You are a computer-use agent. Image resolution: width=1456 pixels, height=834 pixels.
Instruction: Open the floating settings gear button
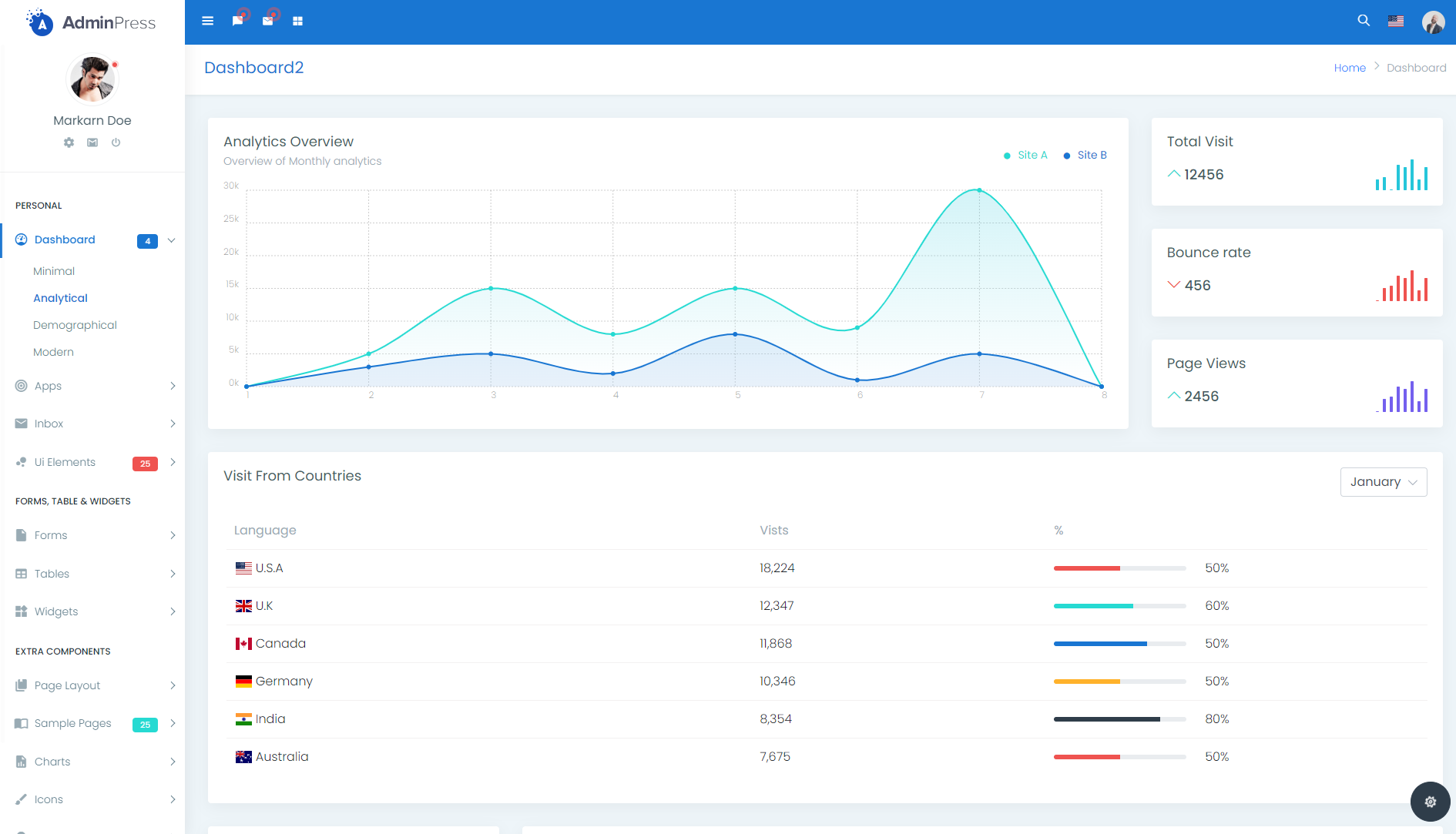click(1430, 802)
